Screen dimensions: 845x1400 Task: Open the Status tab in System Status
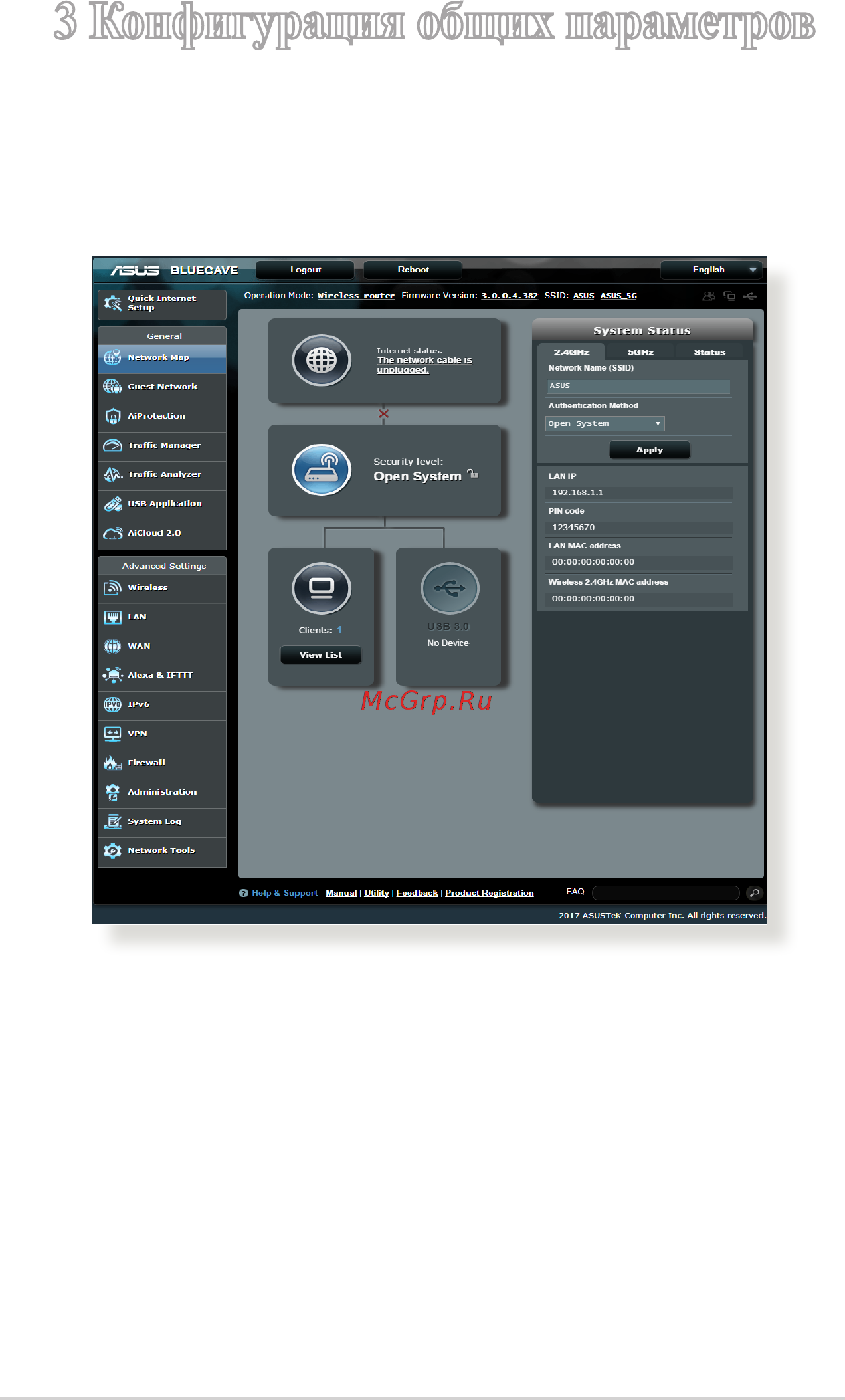click(709, 352)
